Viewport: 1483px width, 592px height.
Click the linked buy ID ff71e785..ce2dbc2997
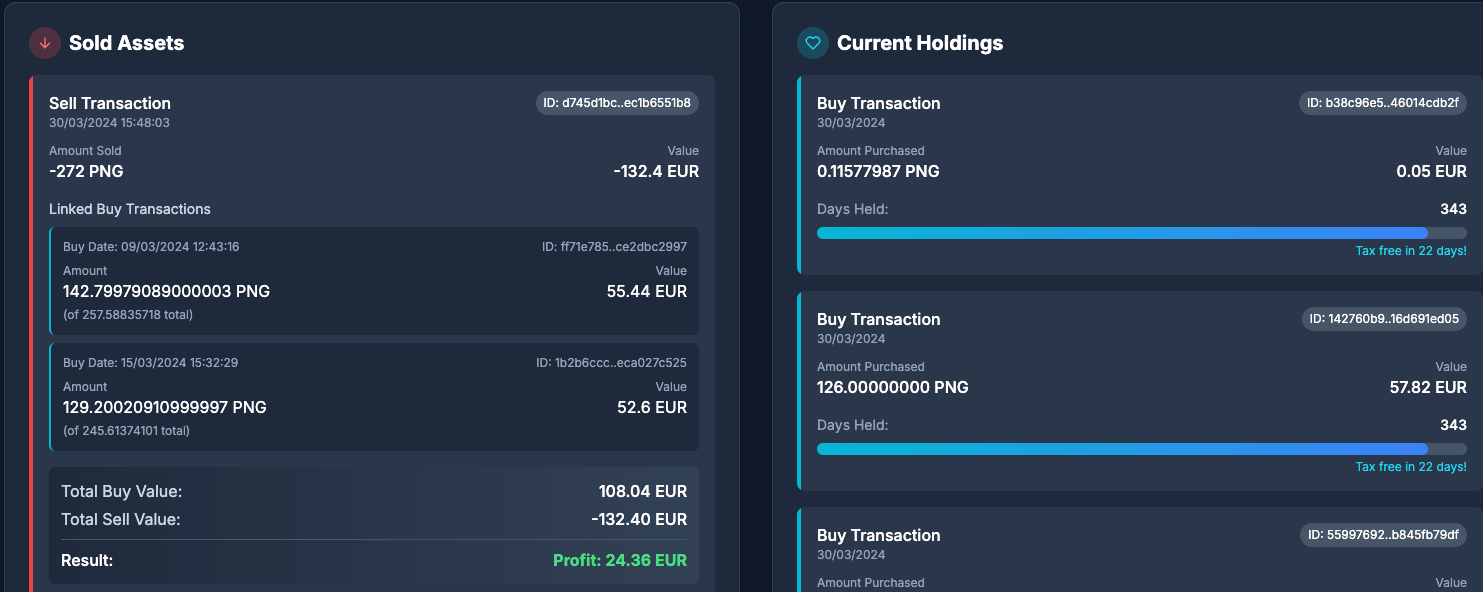[614, 246]
